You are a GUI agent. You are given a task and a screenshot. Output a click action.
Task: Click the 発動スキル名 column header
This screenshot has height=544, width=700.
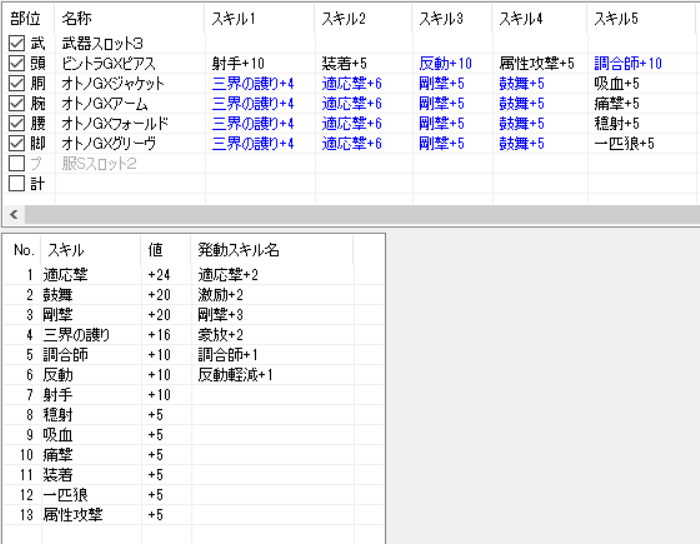[x=272, y=250]
